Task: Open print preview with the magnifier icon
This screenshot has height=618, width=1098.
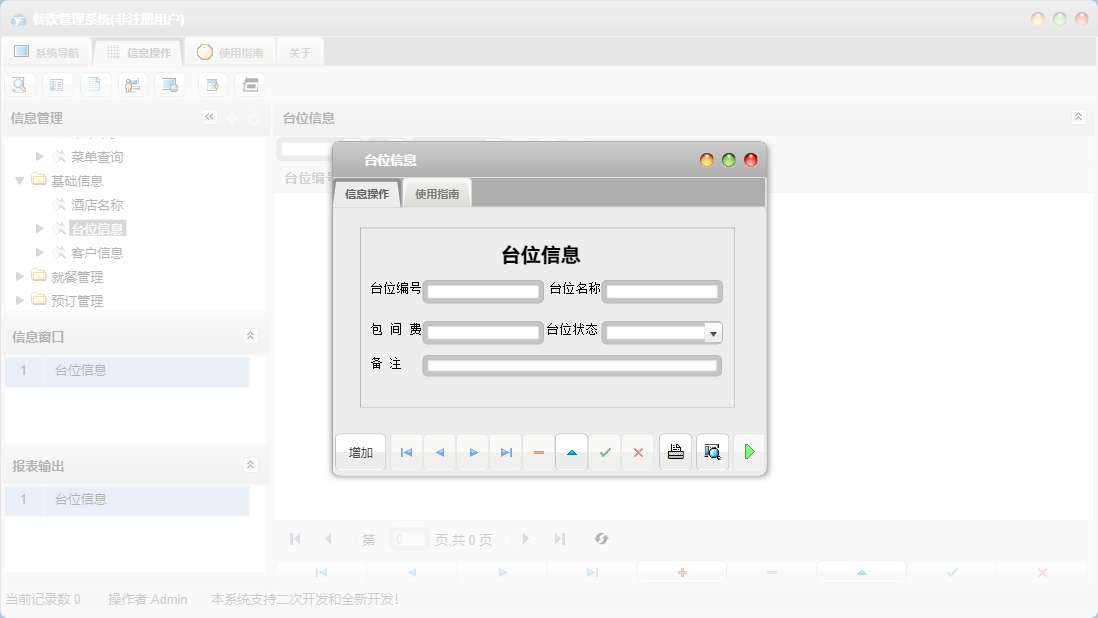Action: 712,452
